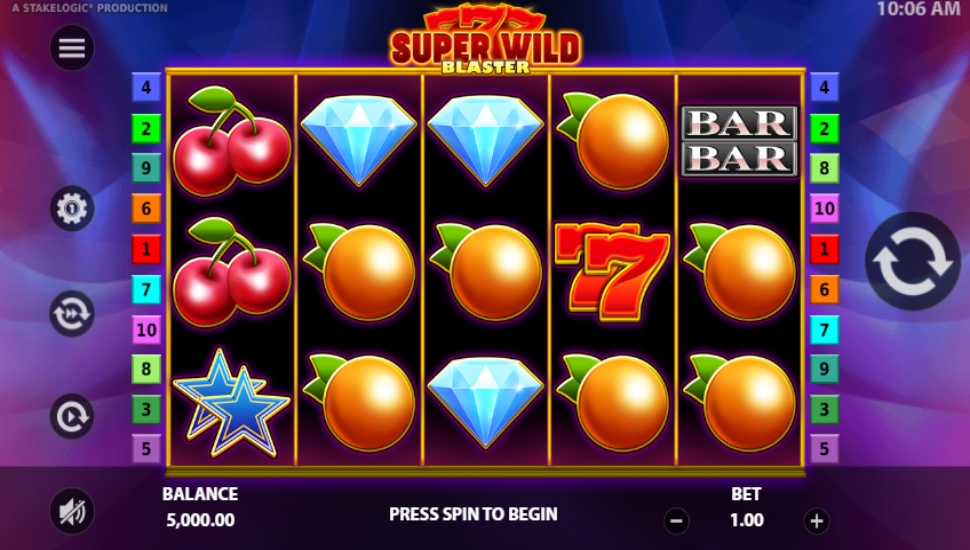
Task: Select left green payline 2 marker
Action: [x=146, y=128]
